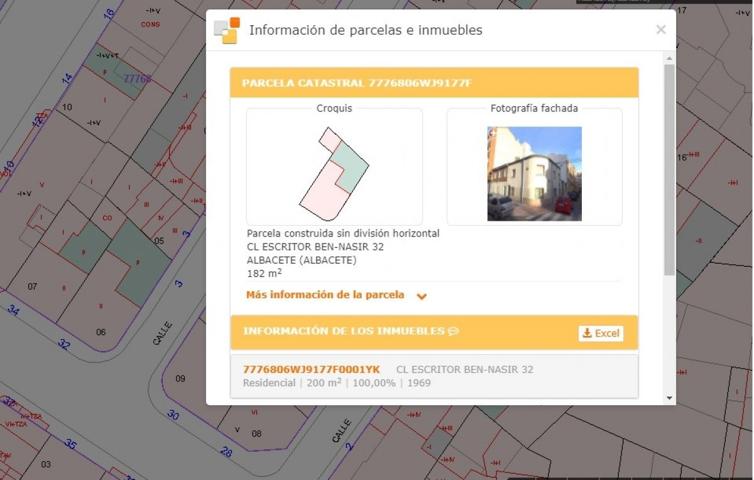Click the 77768 block number on the map

point(138,78)
